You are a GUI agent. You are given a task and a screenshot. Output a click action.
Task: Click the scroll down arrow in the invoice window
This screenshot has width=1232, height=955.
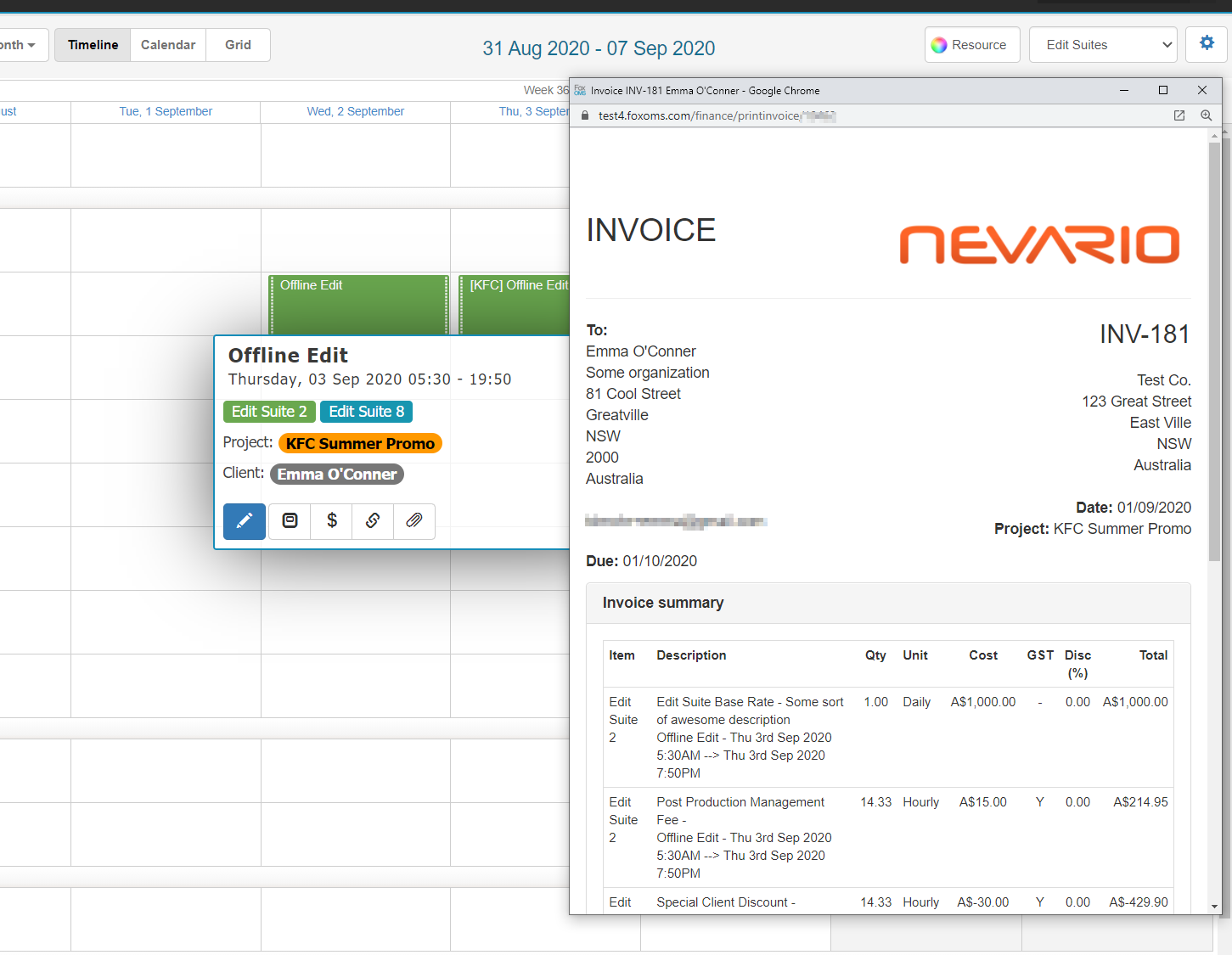(1214, 907)
